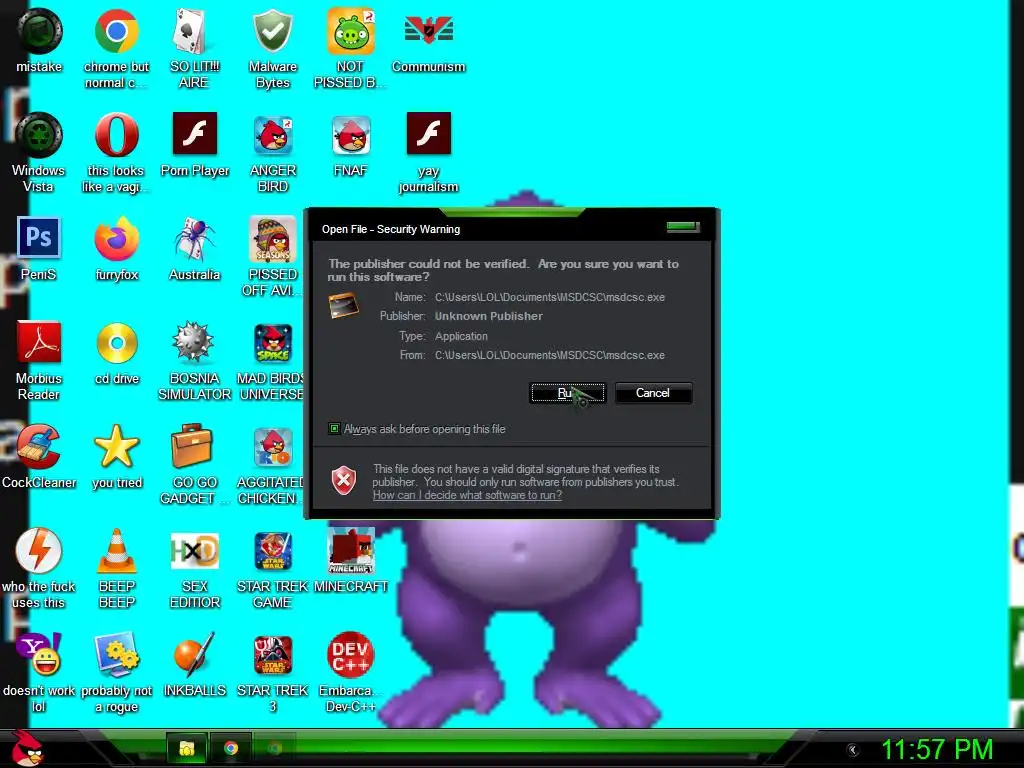
Task: Open the 'MINECRAFT' desktop icon
Action: click(351, 551)
